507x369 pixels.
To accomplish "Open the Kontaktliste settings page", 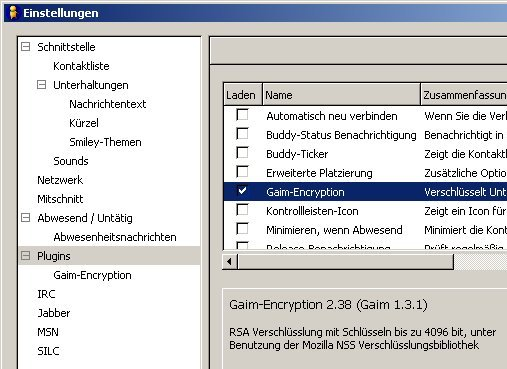I will pyautogui.click(x=81, y=66).
